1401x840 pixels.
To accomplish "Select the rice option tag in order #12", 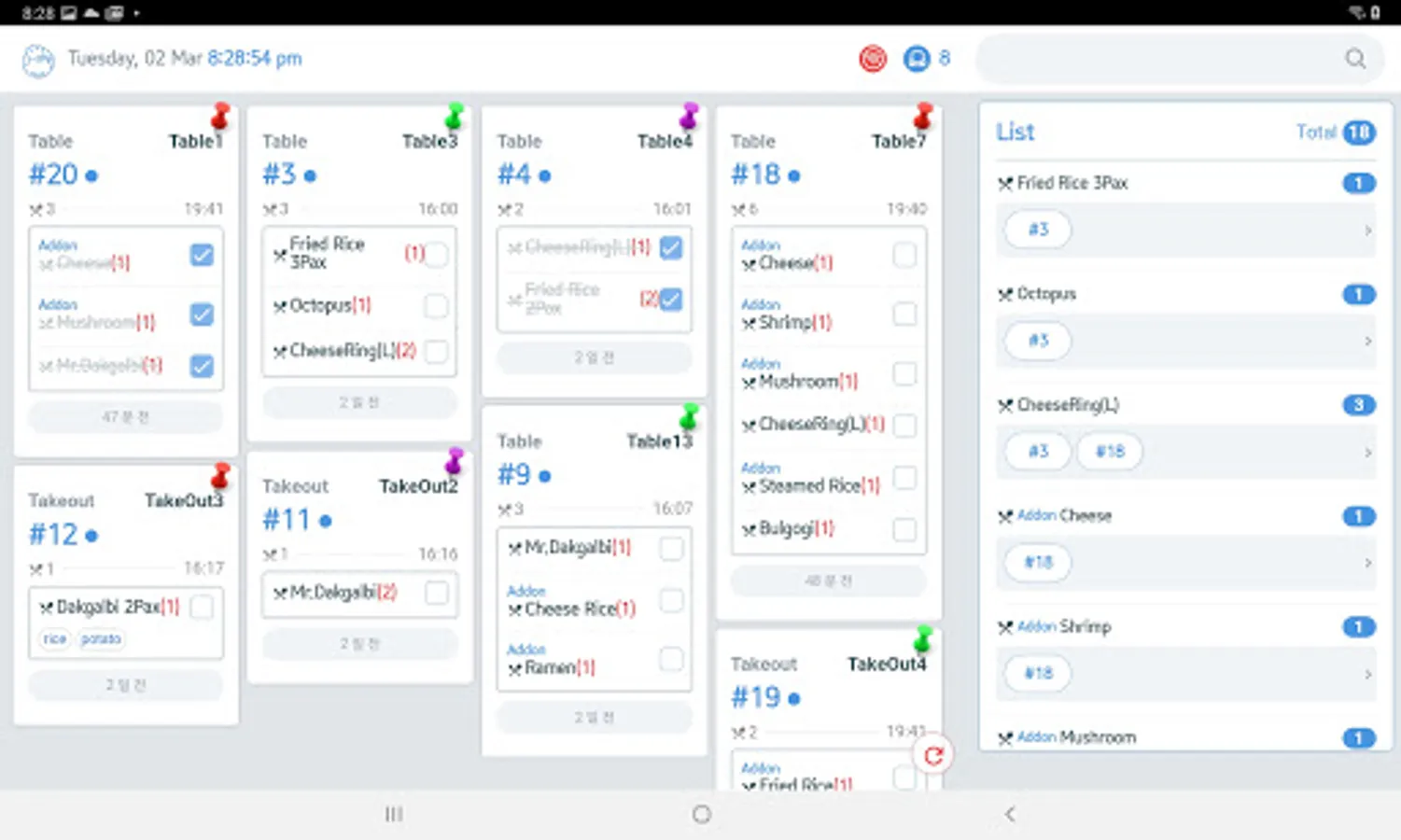I will click(55, 639).
